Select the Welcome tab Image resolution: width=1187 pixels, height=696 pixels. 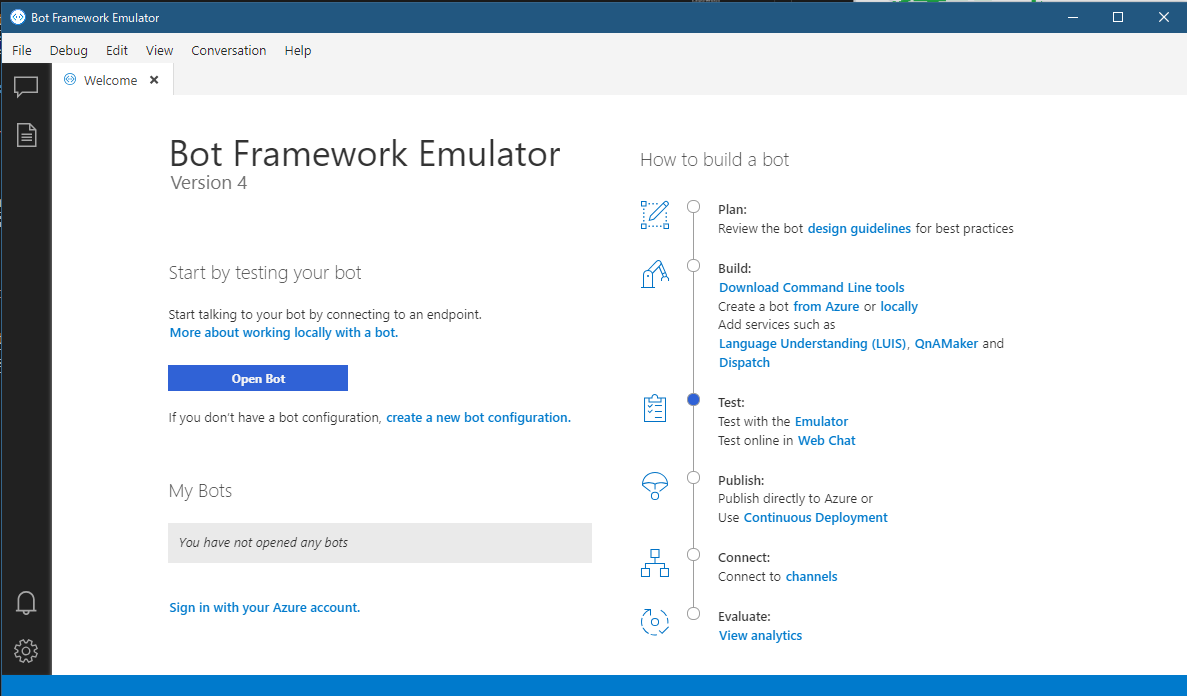tap(111, 80)
